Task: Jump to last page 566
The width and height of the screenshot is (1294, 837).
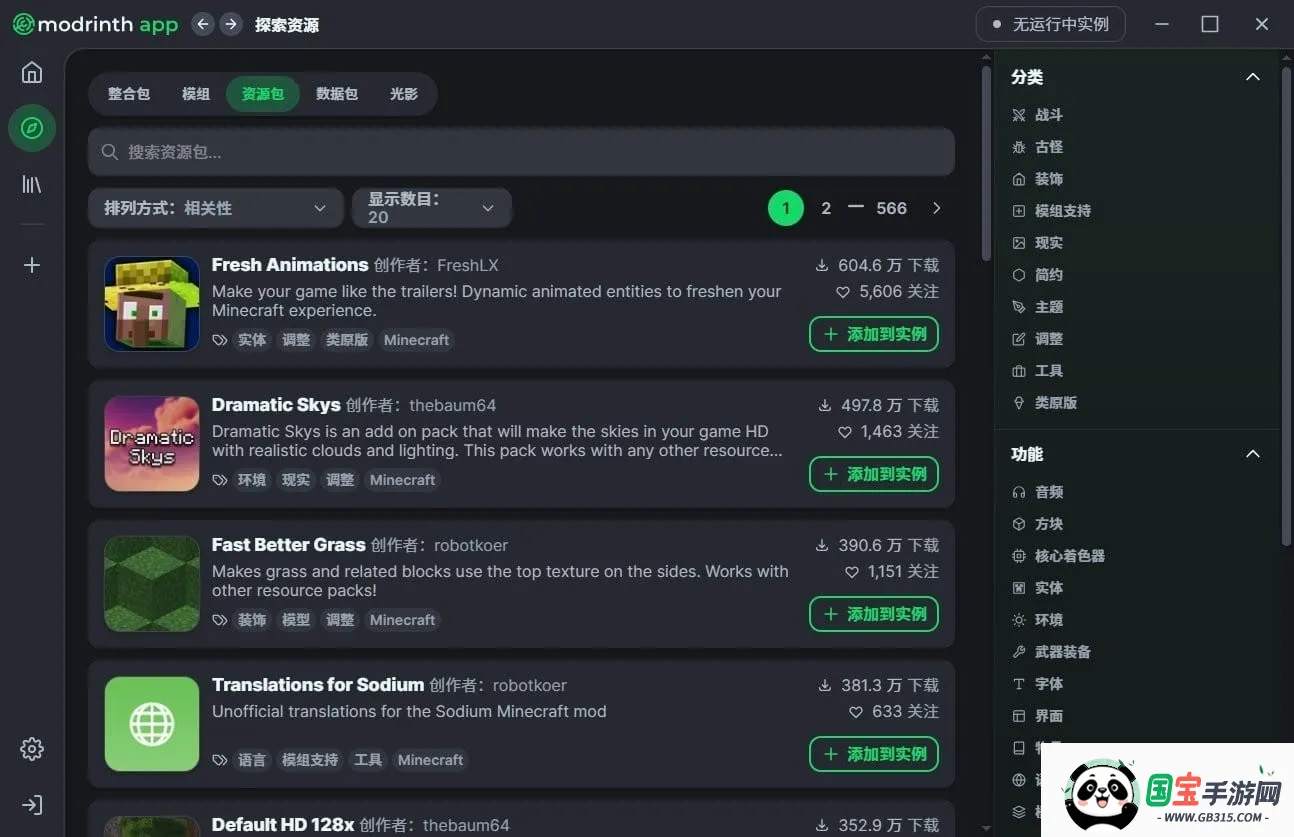Action: pos(892,208)
